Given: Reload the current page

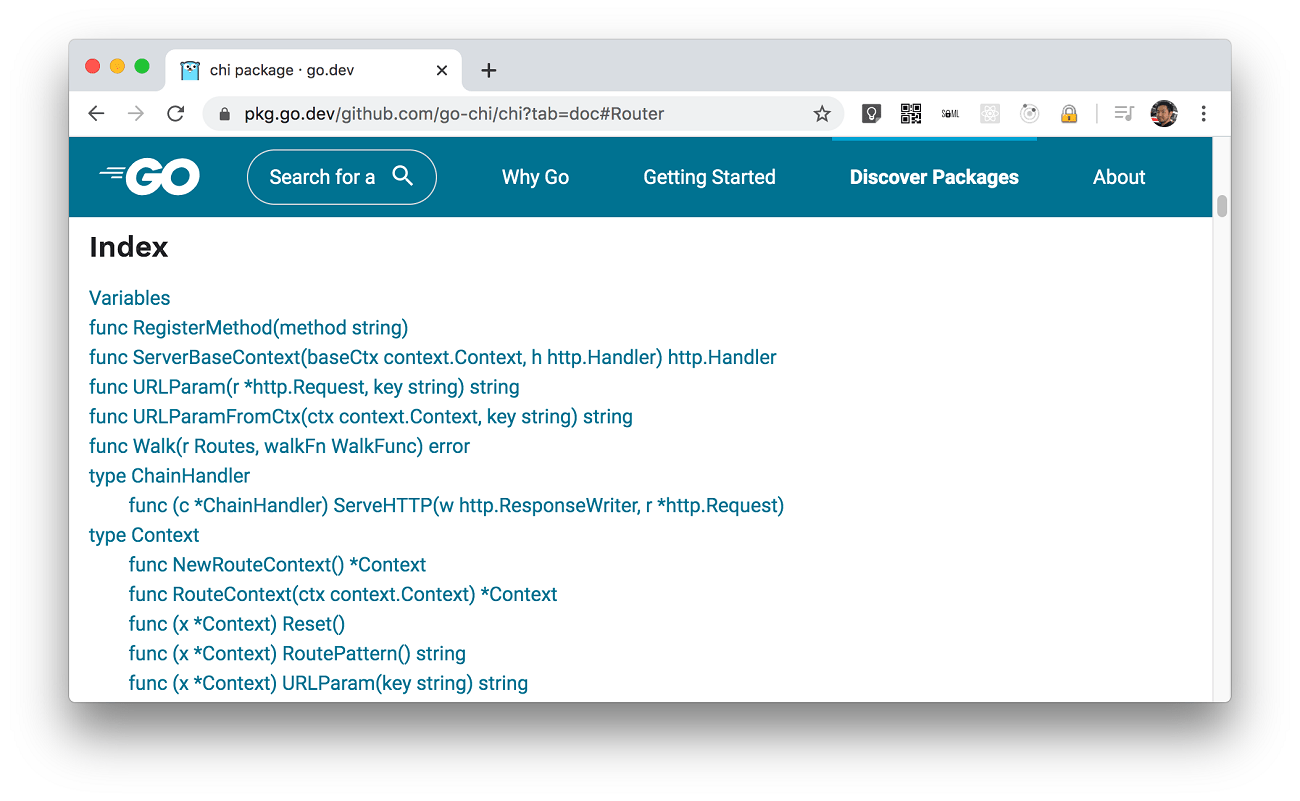Looking at the screenshot, I should 176,114.
